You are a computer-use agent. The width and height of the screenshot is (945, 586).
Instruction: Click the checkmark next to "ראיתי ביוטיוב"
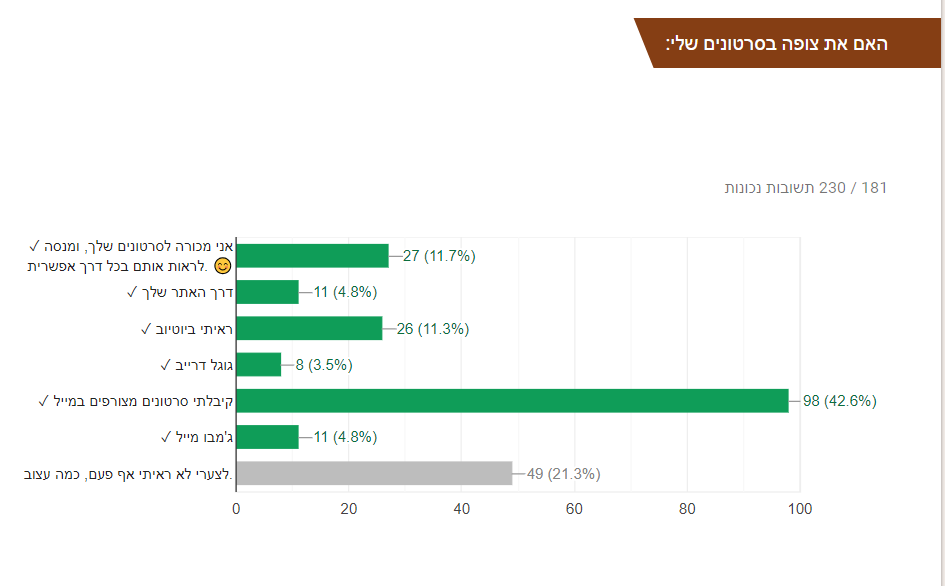pyautogui.click(x=145, y=328)
